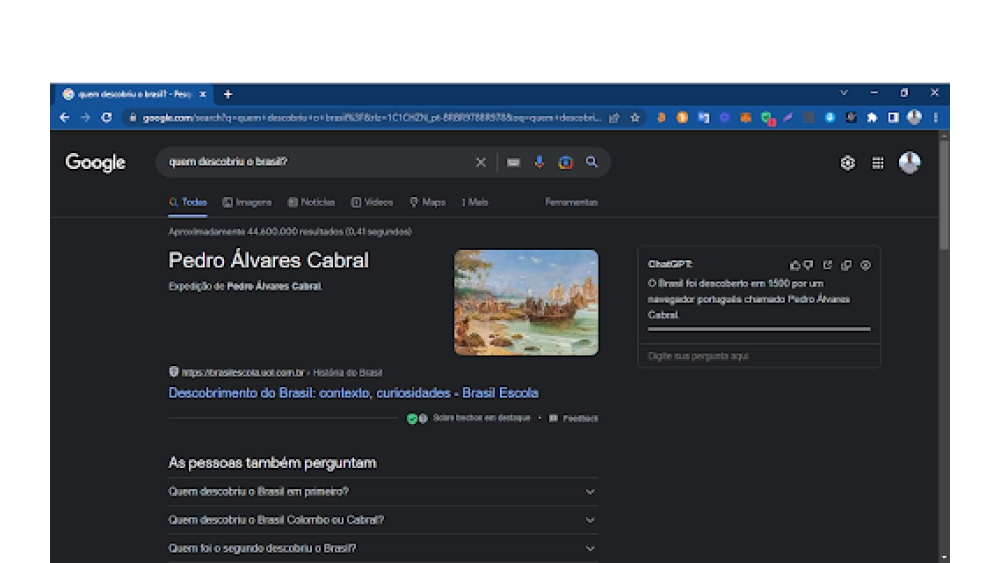
Task: Click the rightmost circular icon in ChatGPT panel
Action: coord(865,265)
